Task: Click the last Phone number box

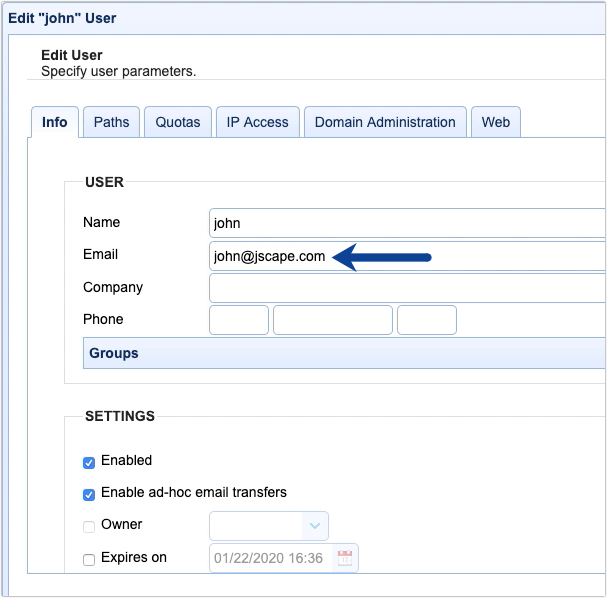Action: point(427,320)
